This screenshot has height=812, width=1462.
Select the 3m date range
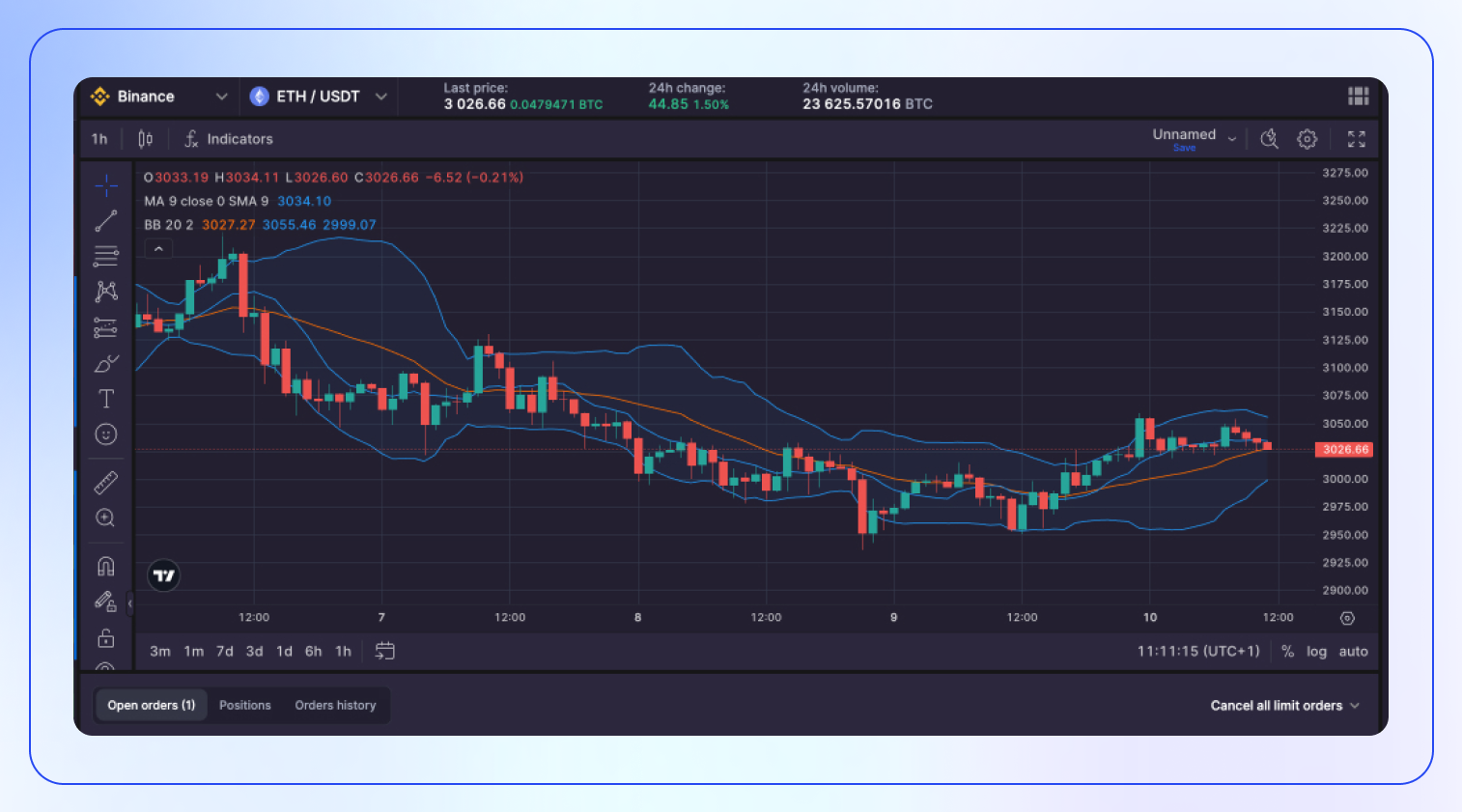(160, 652)
